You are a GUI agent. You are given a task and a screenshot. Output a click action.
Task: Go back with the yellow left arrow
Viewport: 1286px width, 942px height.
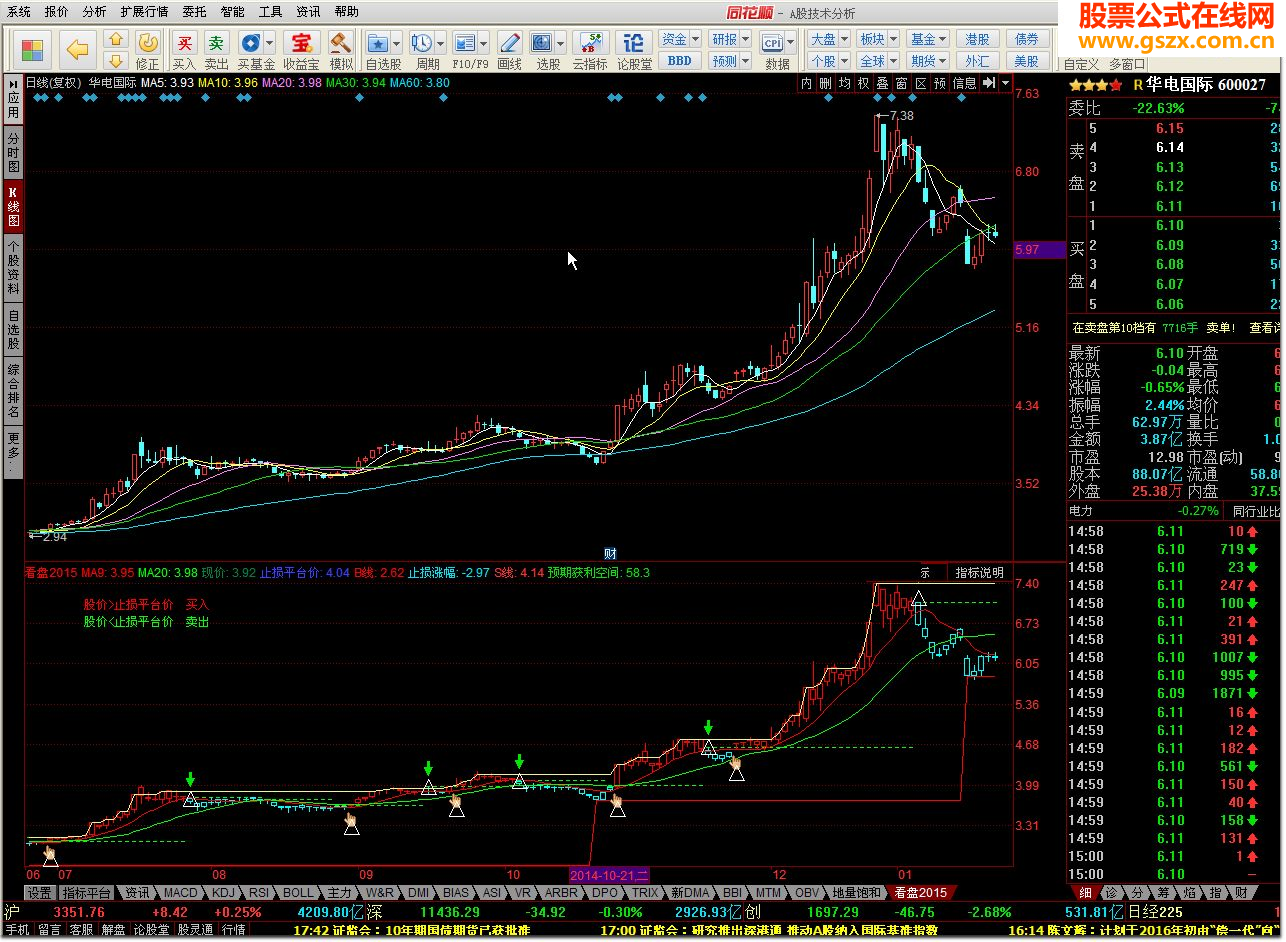tap(77, 49)
